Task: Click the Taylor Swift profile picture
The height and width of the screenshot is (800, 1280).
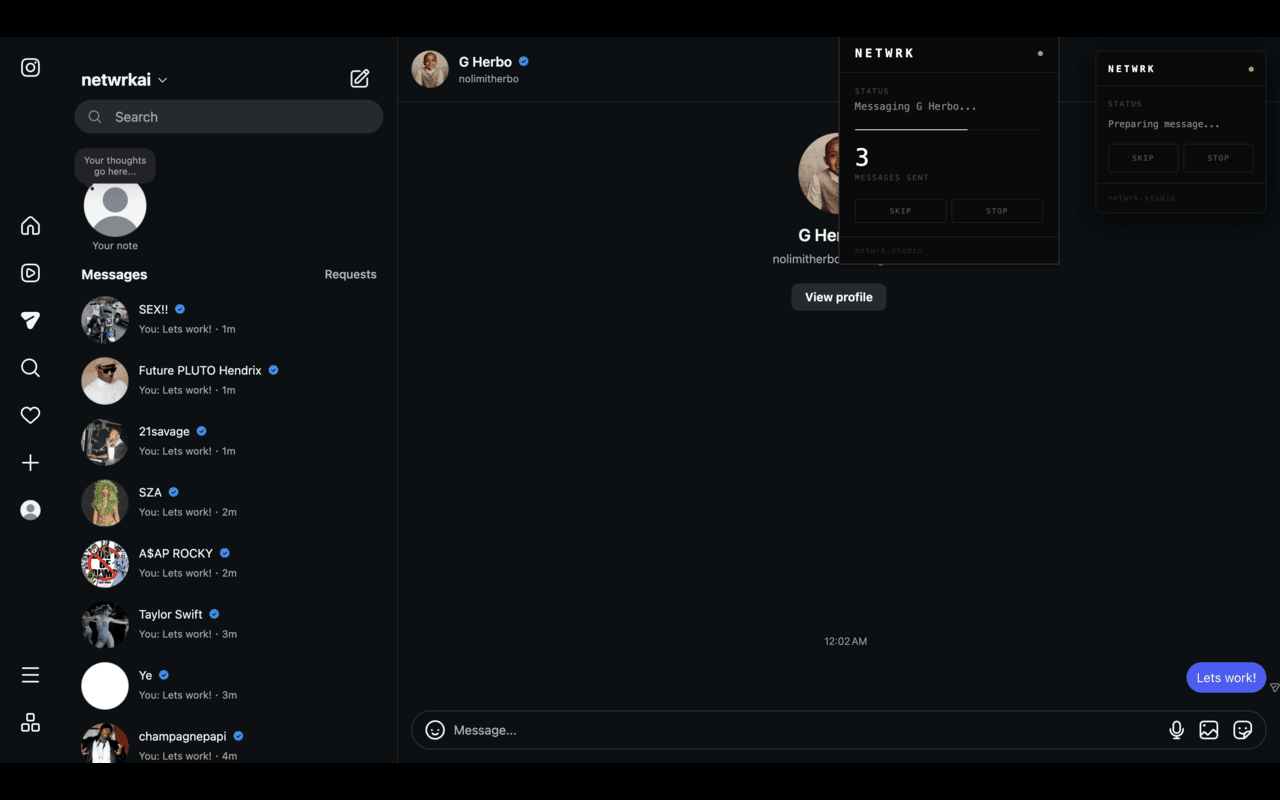Action: [x=105, y=625]
